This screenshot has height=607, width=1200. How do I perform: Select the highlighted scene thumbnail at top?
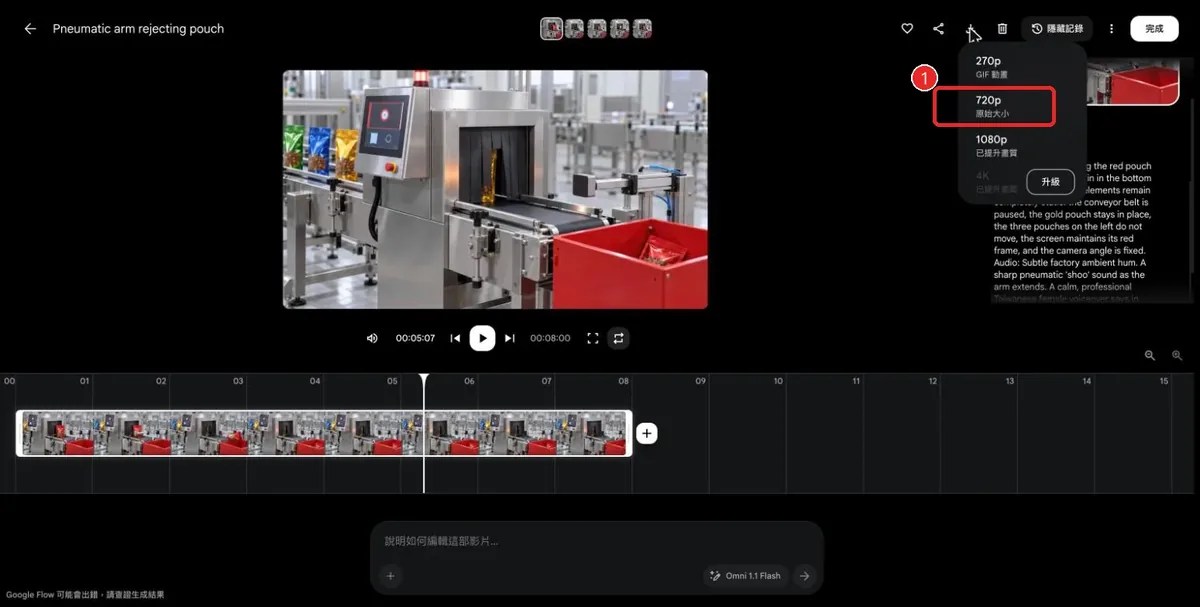(x=551, y=29)
